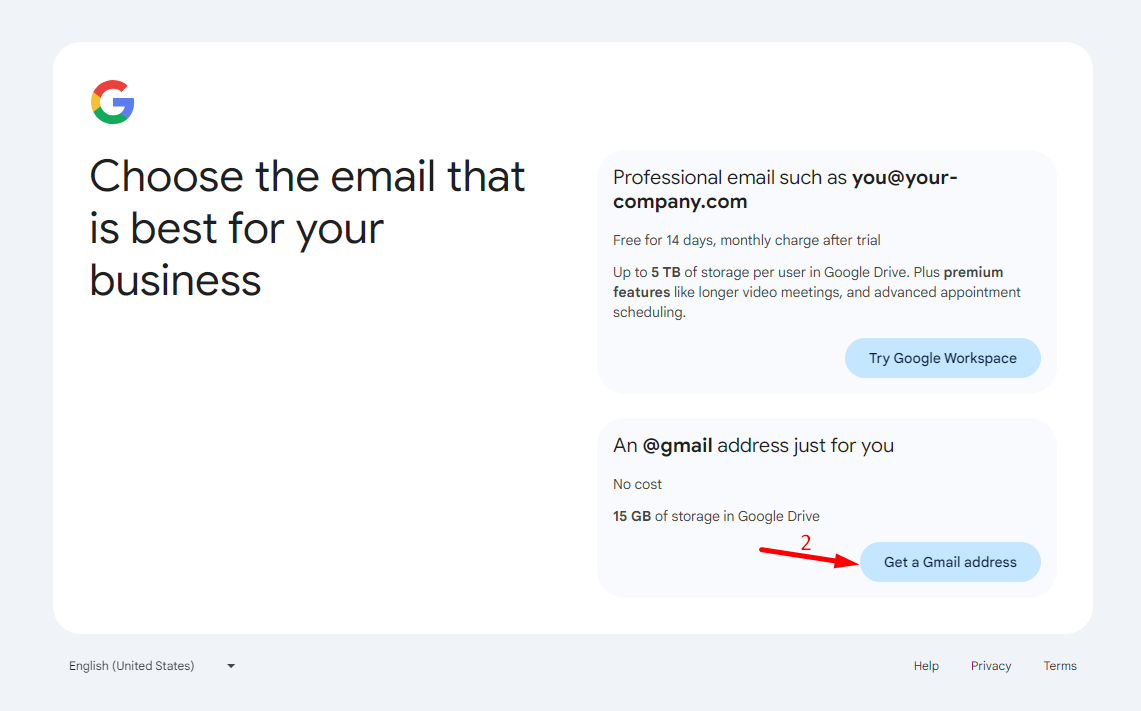Image resolution: width=1141 pixels, height=711 pixels.
Task: Click the 'No cost' label
Action: click(x=637, y=484)
